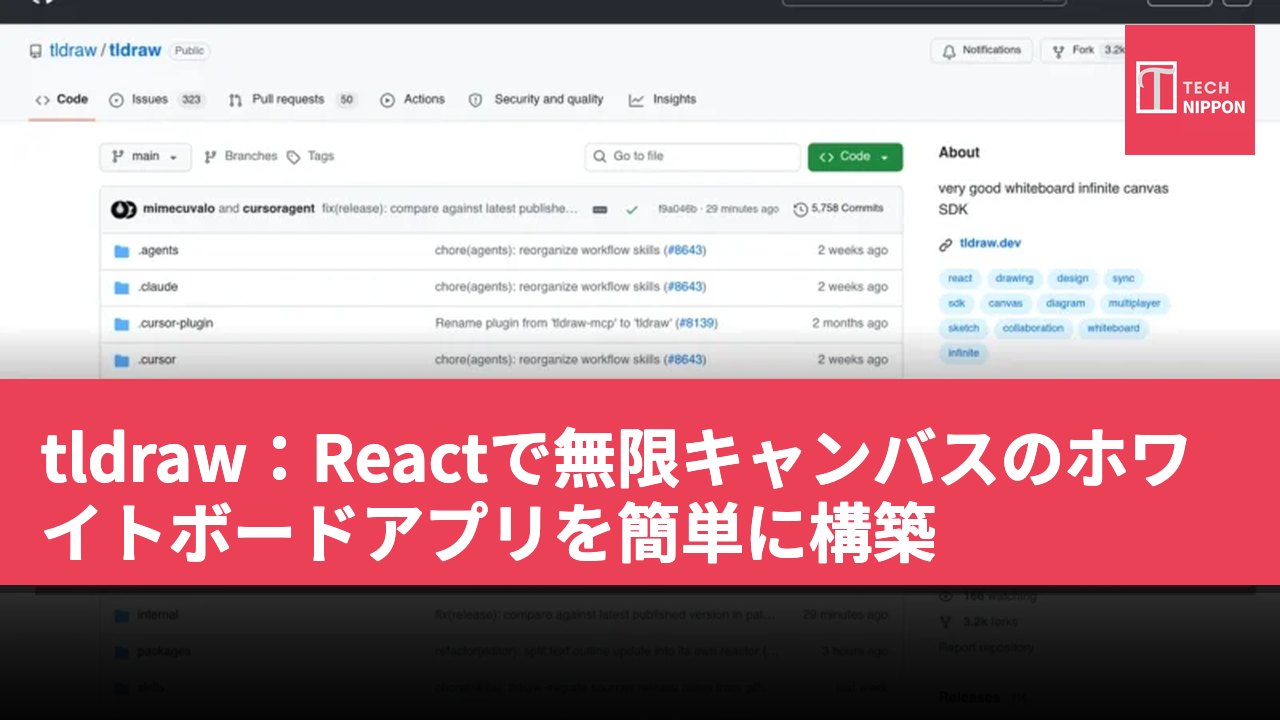Expand the commit message ellipsis button
Screen dimensions: 1280x720
(x=600, y=210)
